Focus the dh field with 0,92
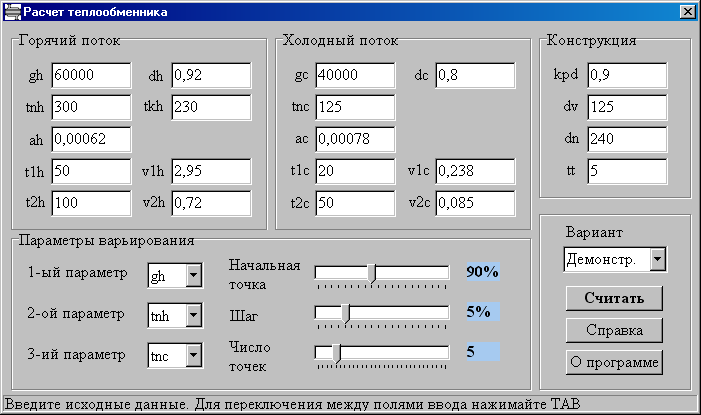 pos(211,75)
